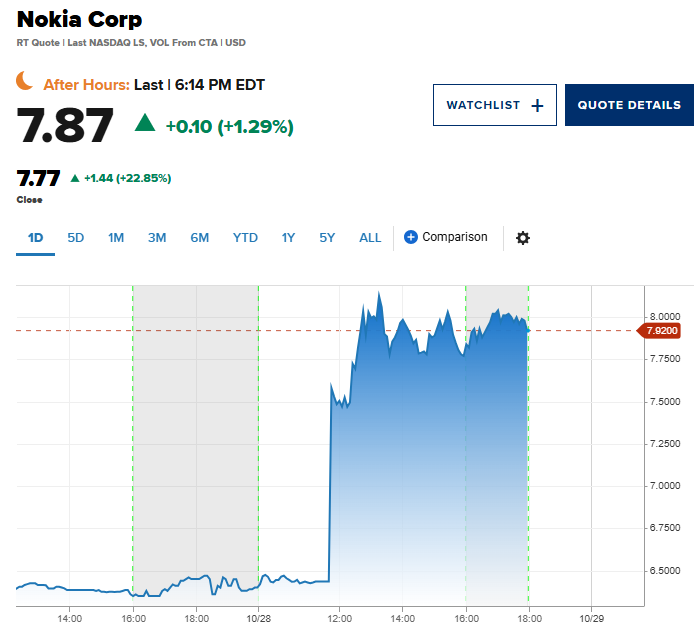This screenshot has width=695, height=637.
Task: Click the after hours moon icon
Action: coord(25,82)
